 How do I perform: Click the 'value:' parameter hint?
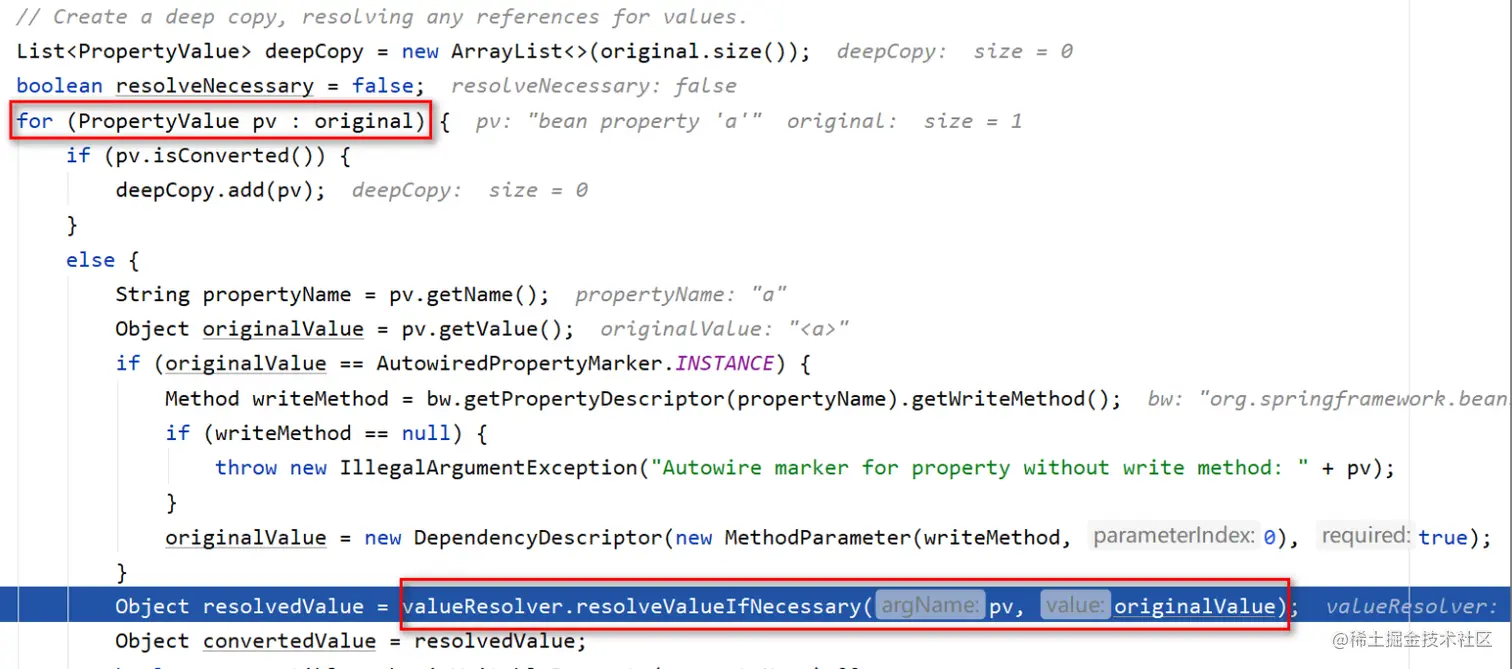[x=1075, y=605]
